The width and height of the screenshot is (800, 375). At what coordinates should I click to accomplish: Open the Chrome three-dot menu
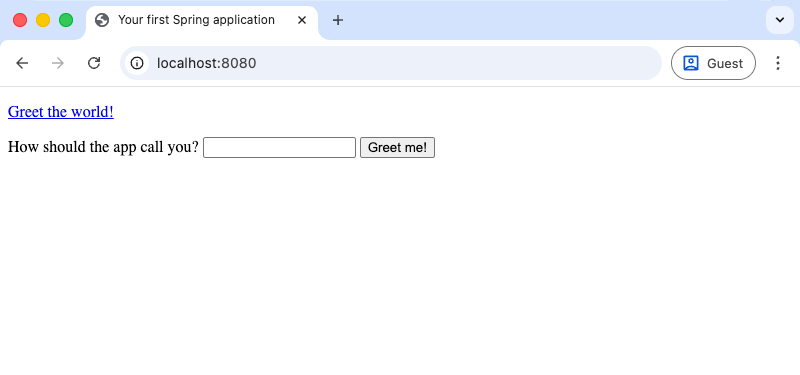(778, 63)
